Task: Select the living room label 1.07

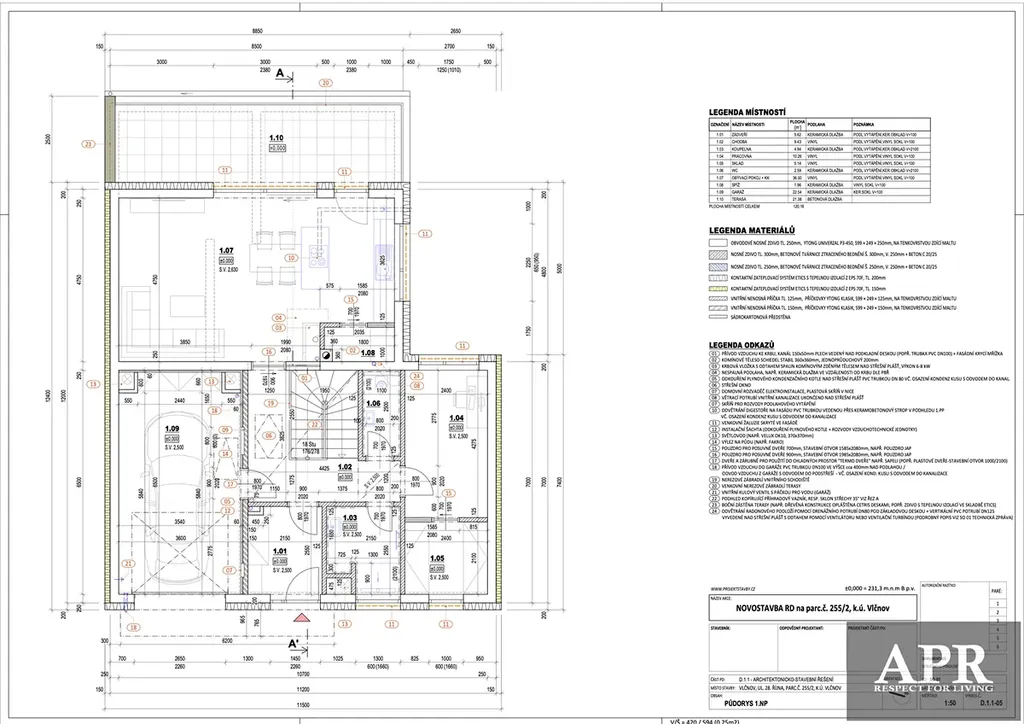Action: (x=226, y=250)
